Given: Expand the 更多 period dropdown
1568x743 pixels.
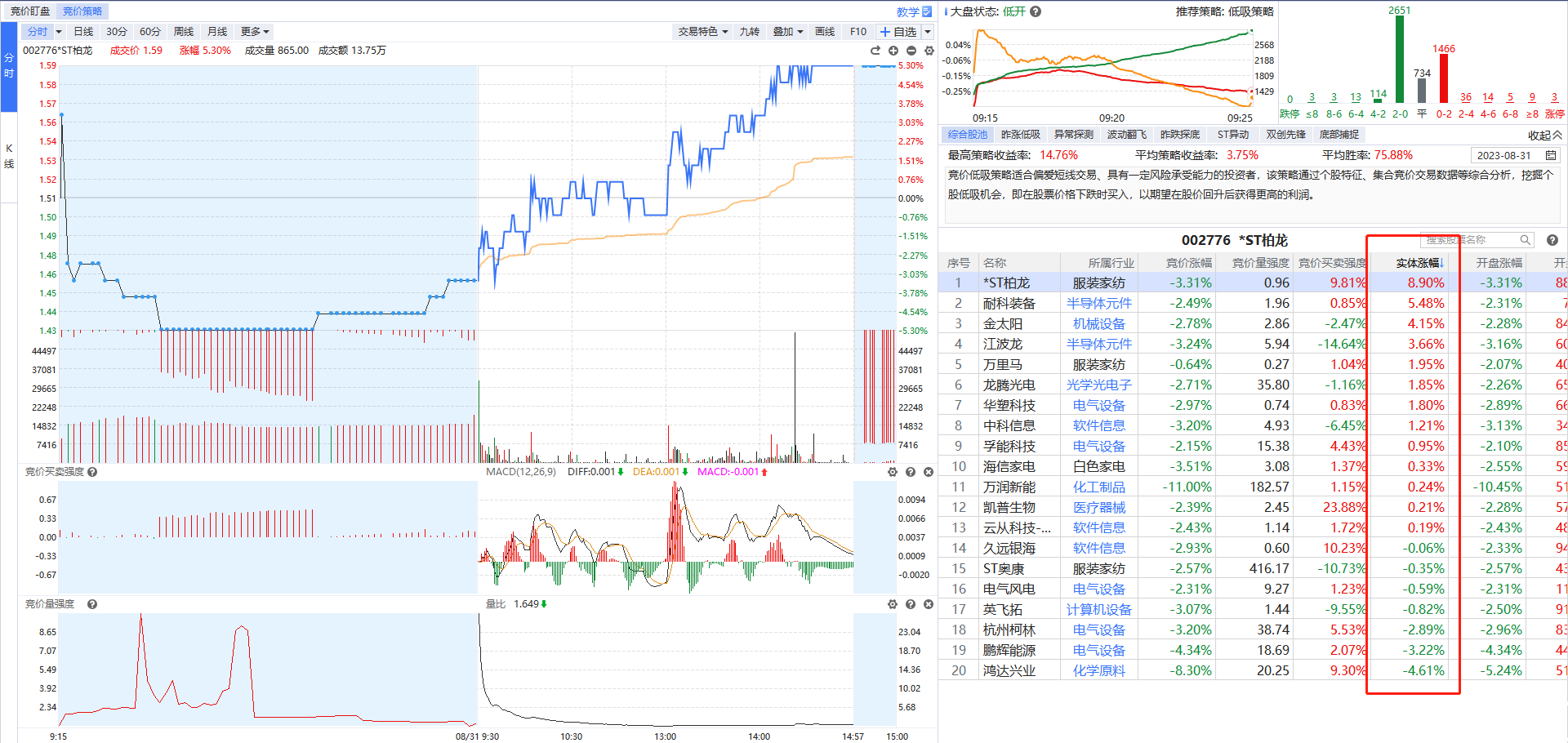Looking at the screenshot, I should (x=255, y=32).
